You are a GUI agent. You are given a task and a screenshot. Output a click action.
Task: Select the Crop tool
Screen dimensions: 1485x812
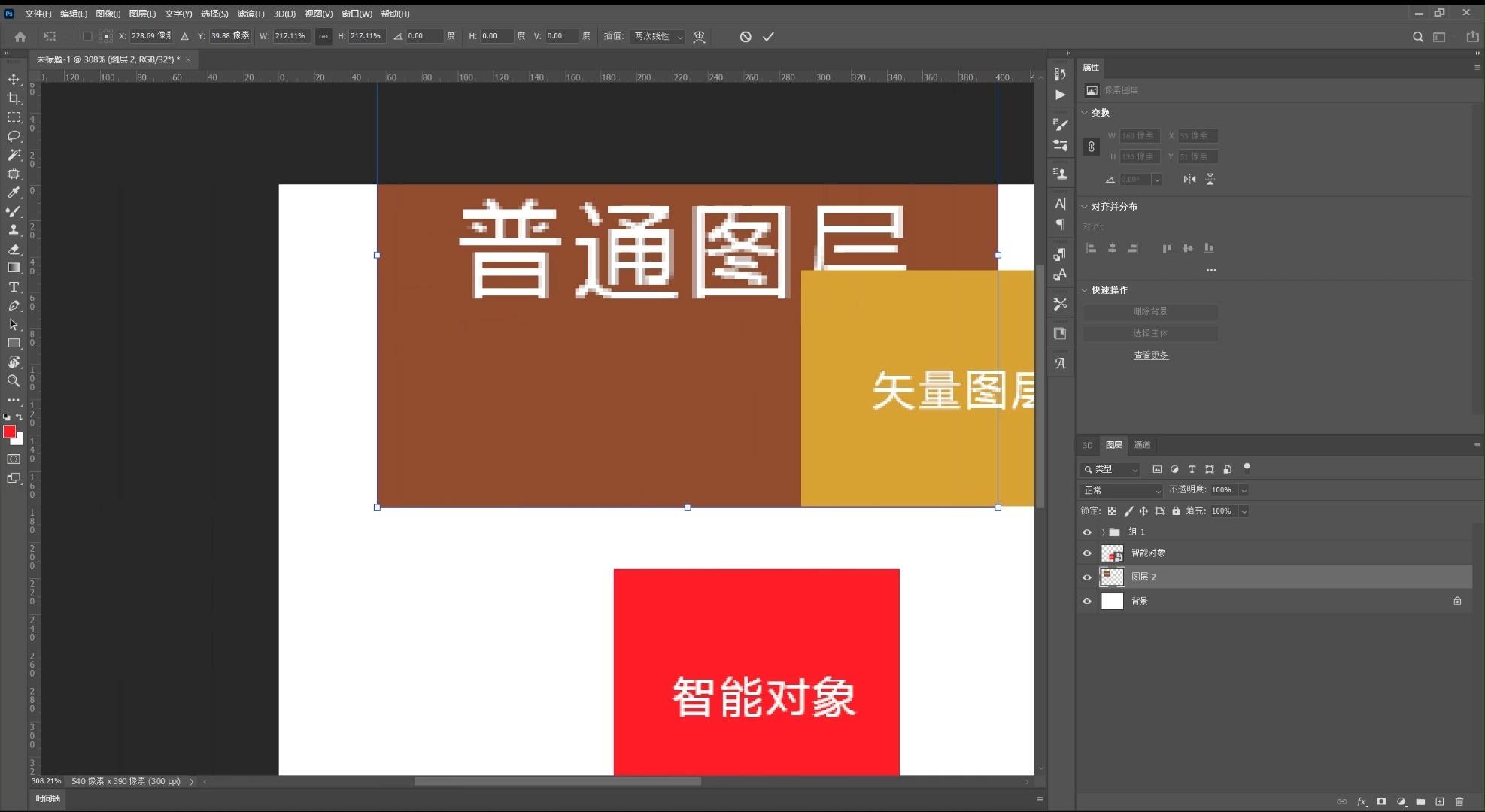tap(14, 98)
